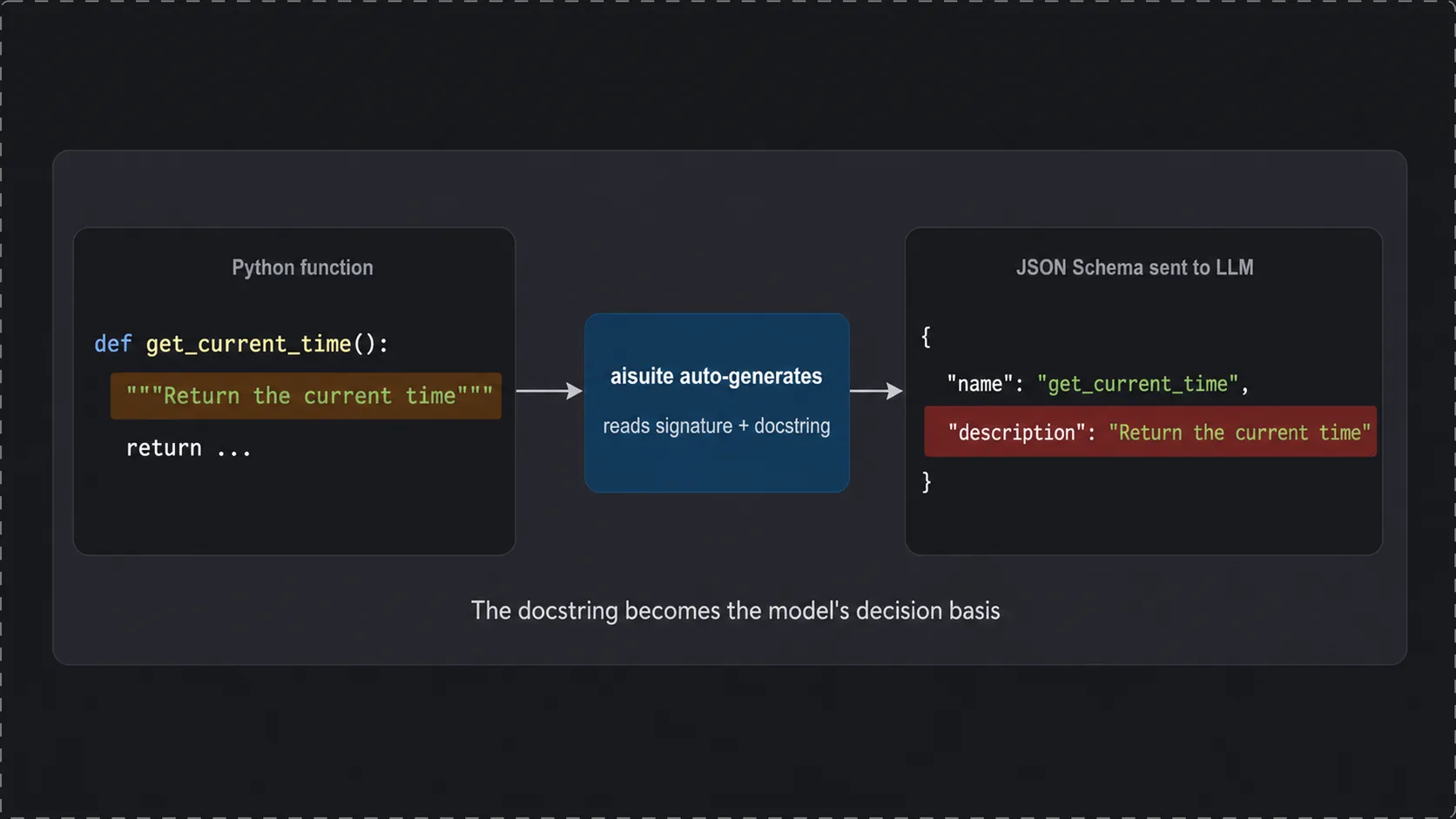Select the JSON "name": "get_current_time" line
The height and width of the screenshot is (819, 1456).
(1098, 384)
